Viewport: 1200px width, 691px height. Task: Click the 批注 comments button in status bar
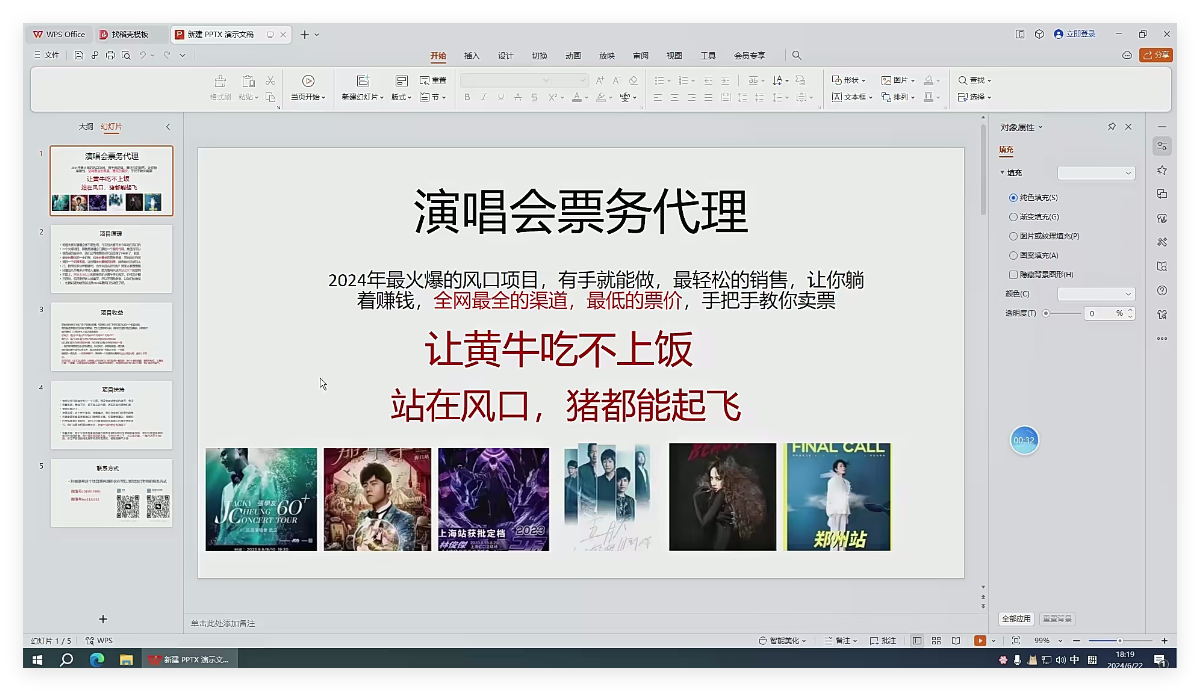point(884,640)
